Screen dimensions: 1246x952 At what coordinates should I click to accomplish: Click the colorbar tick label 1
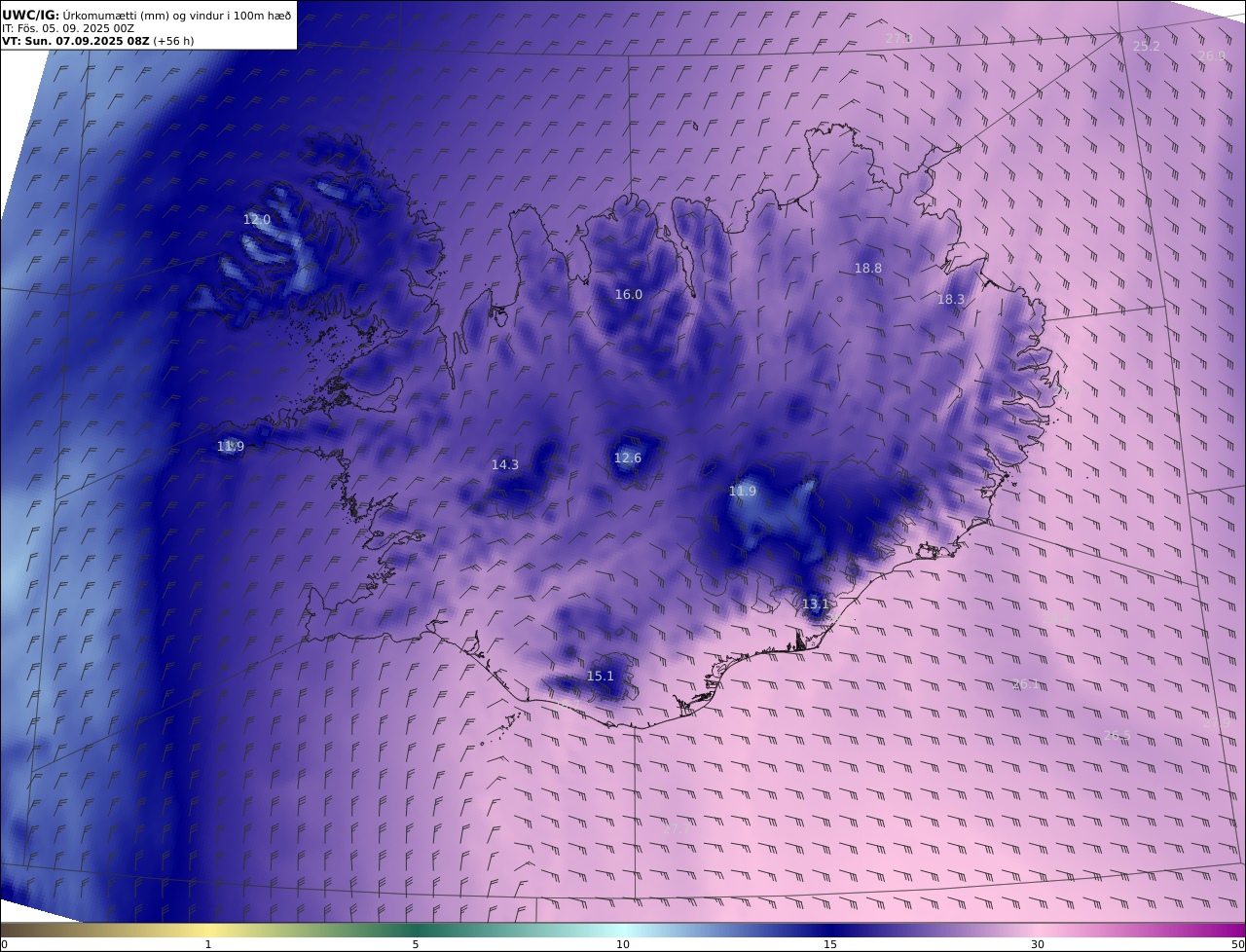[x=208, y=944]
